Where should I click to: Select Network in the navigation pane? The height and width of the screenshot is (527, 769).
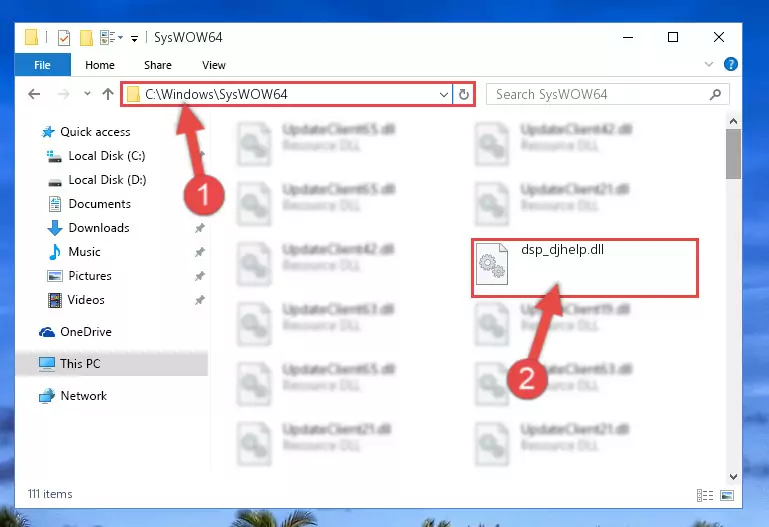(x=83, y=396)
